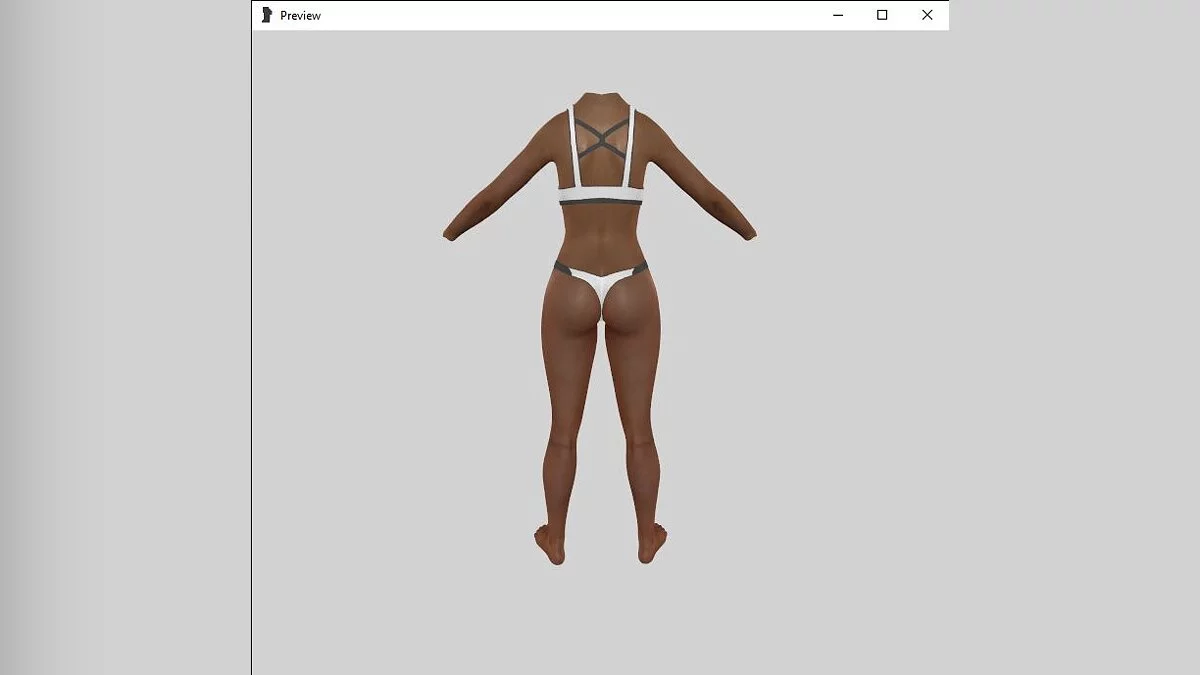
Task: Select the white top band on the model
Action: [x=600, y=195]
